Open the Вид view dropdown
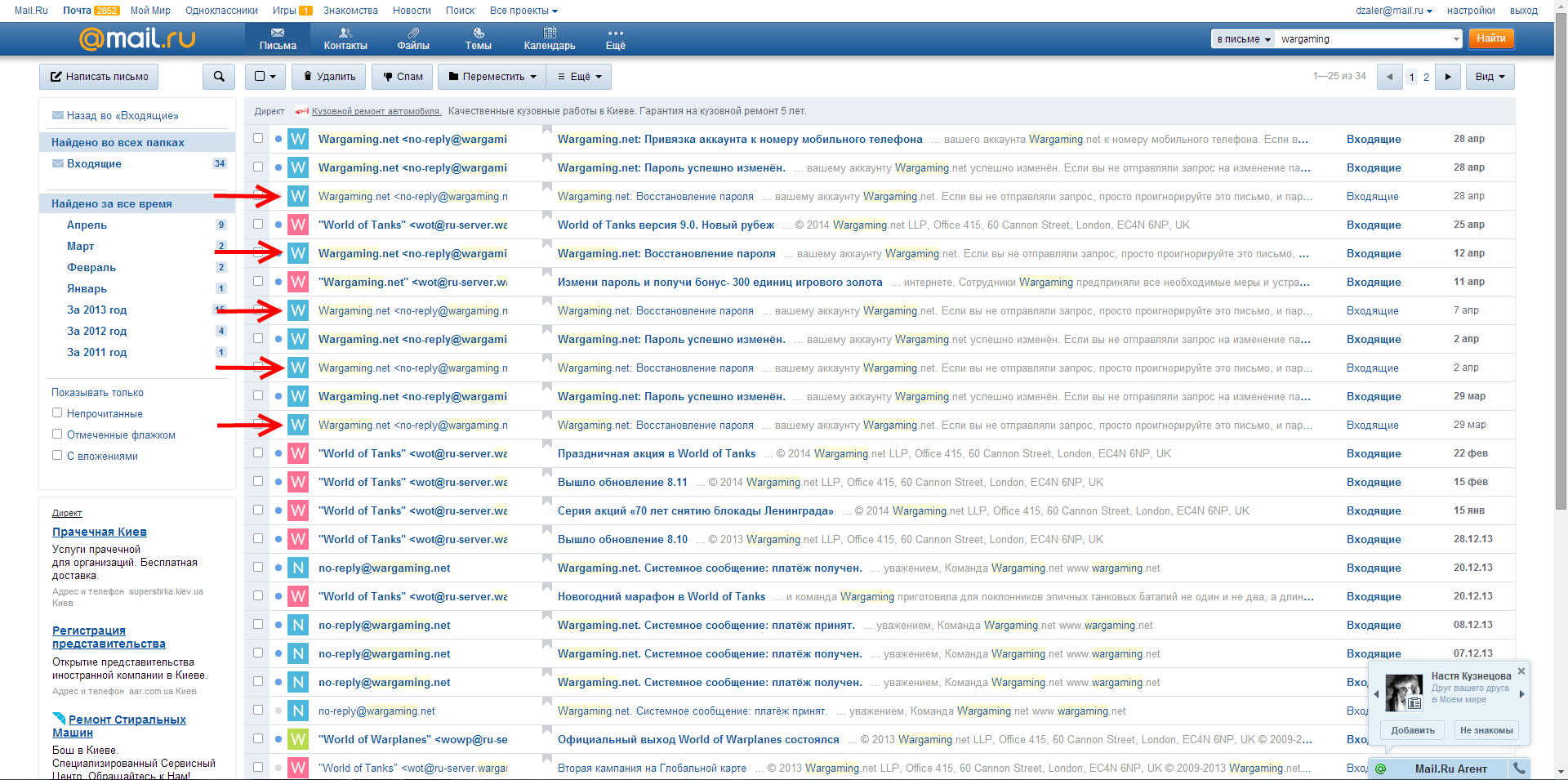Image resolution: width=1568 pixels, height=780 pixels. [1490, 77]
